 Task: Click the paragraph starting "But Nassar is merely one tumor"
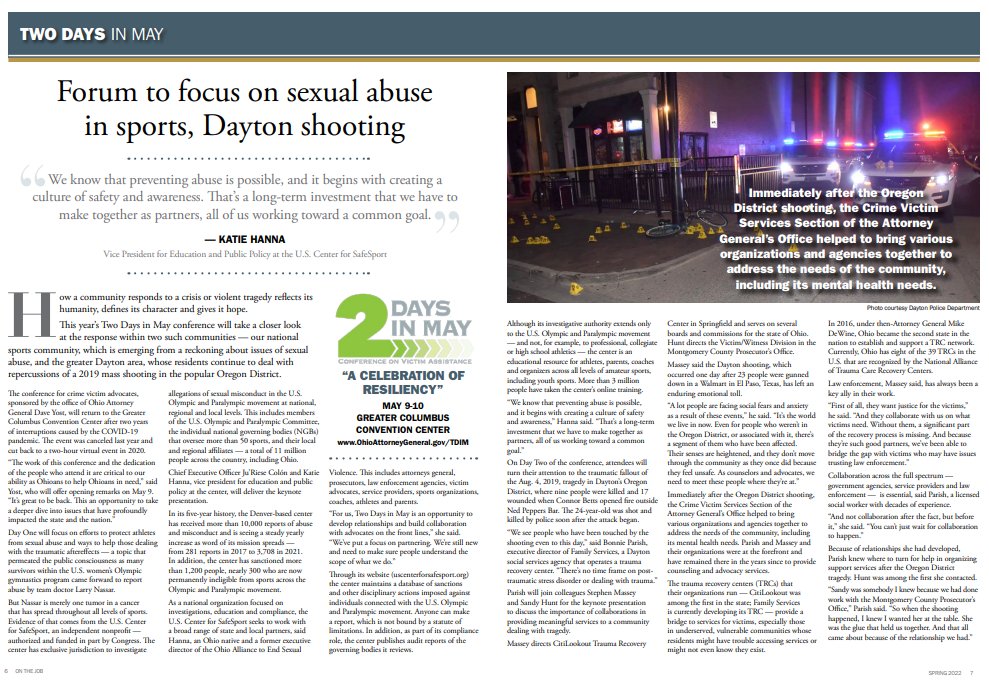coord(83,626)
